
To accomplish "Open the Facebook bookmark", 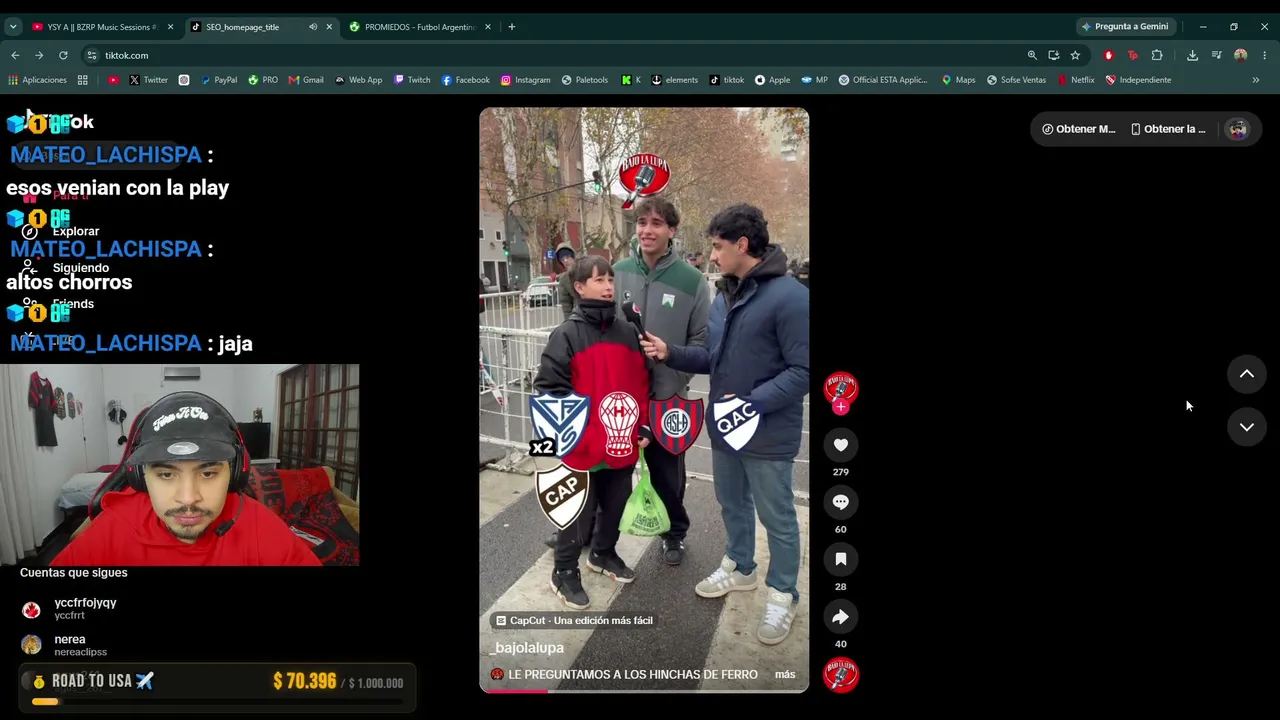I will coord(465,80).
